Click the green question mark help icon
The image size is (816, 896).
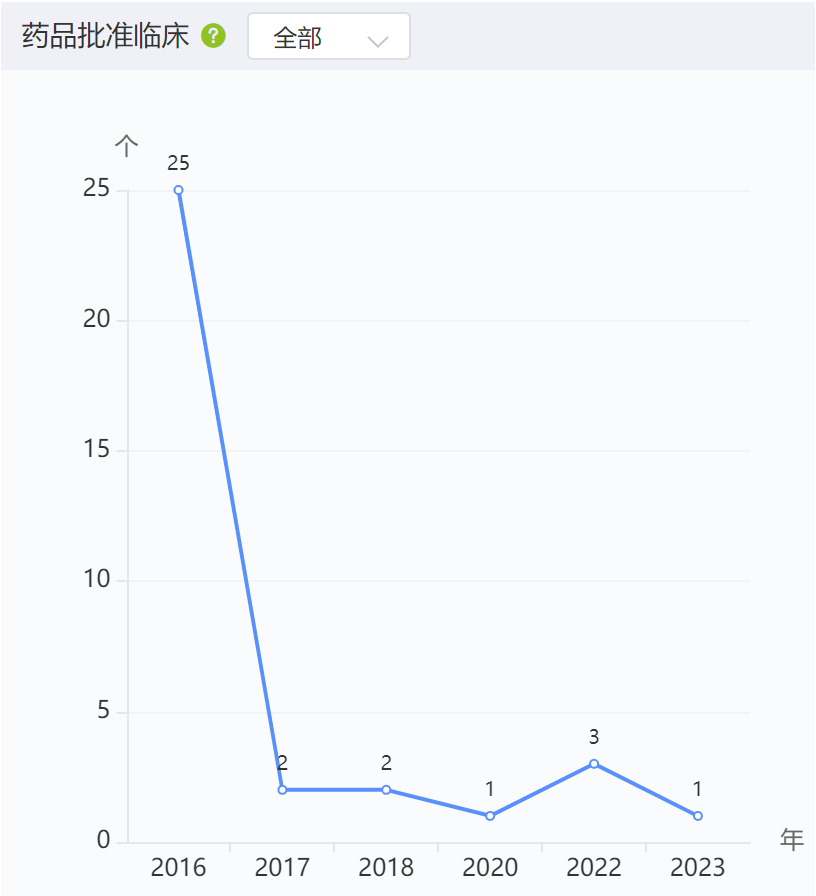213,36
